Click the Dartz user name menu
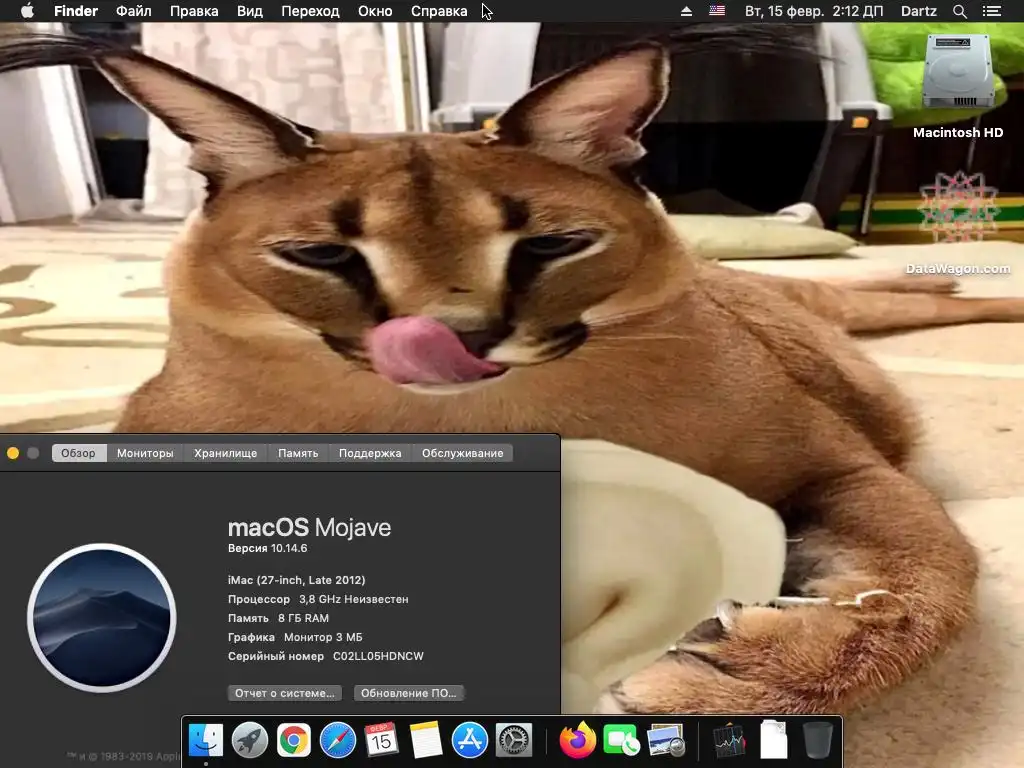Screen dimensions: 1024x768 918,11
